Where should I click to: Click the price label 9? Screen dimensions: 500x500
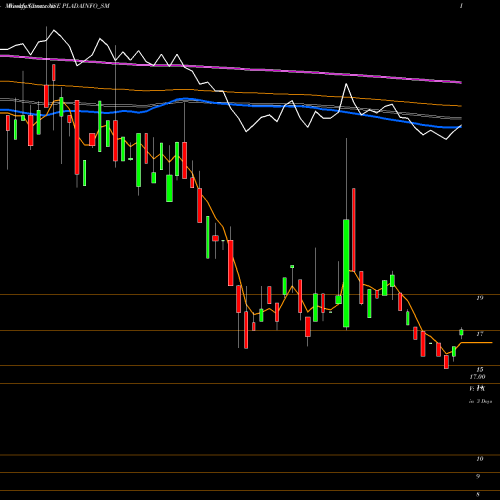478,476
